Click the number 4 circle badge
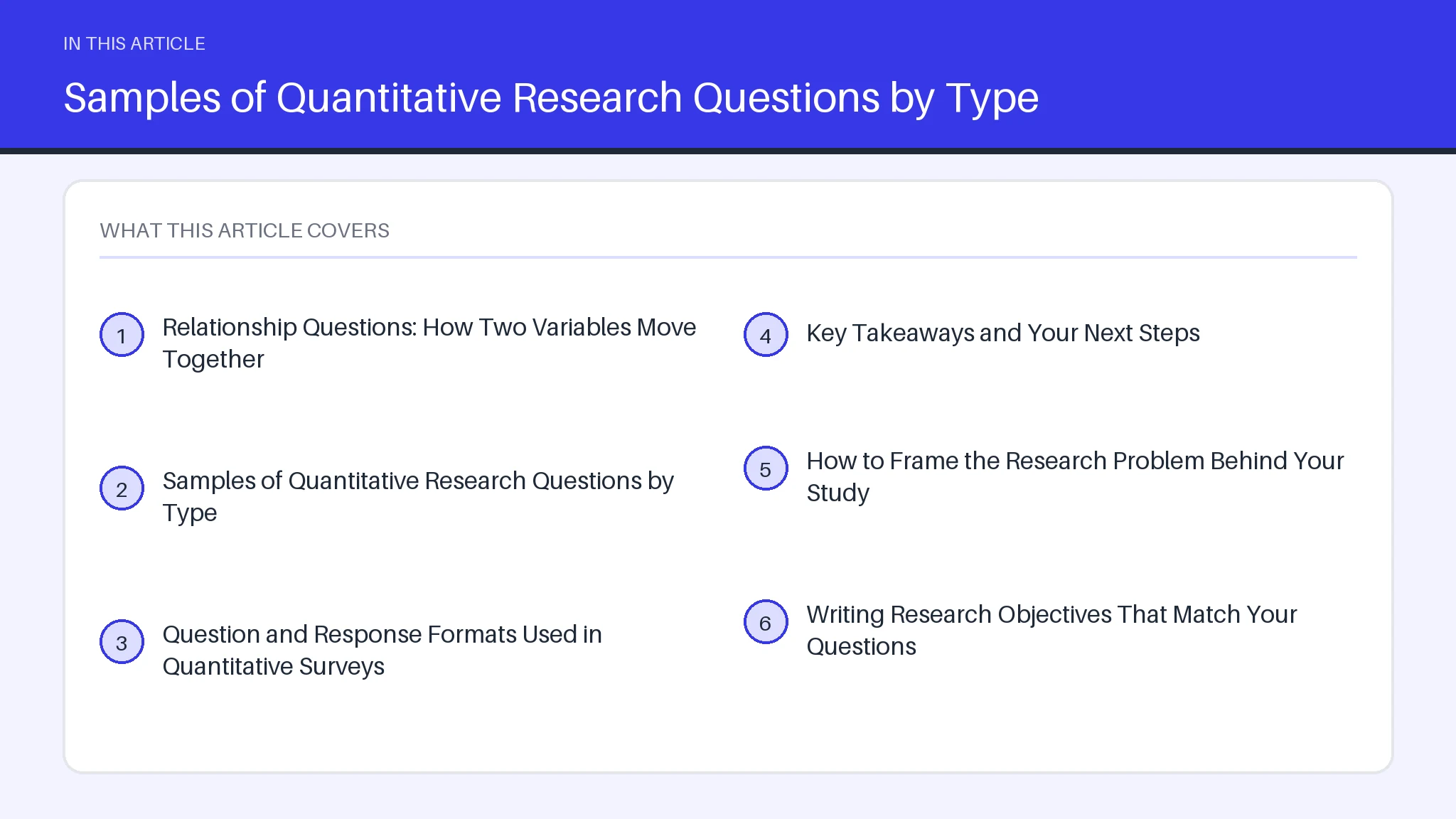 point(766,335)
